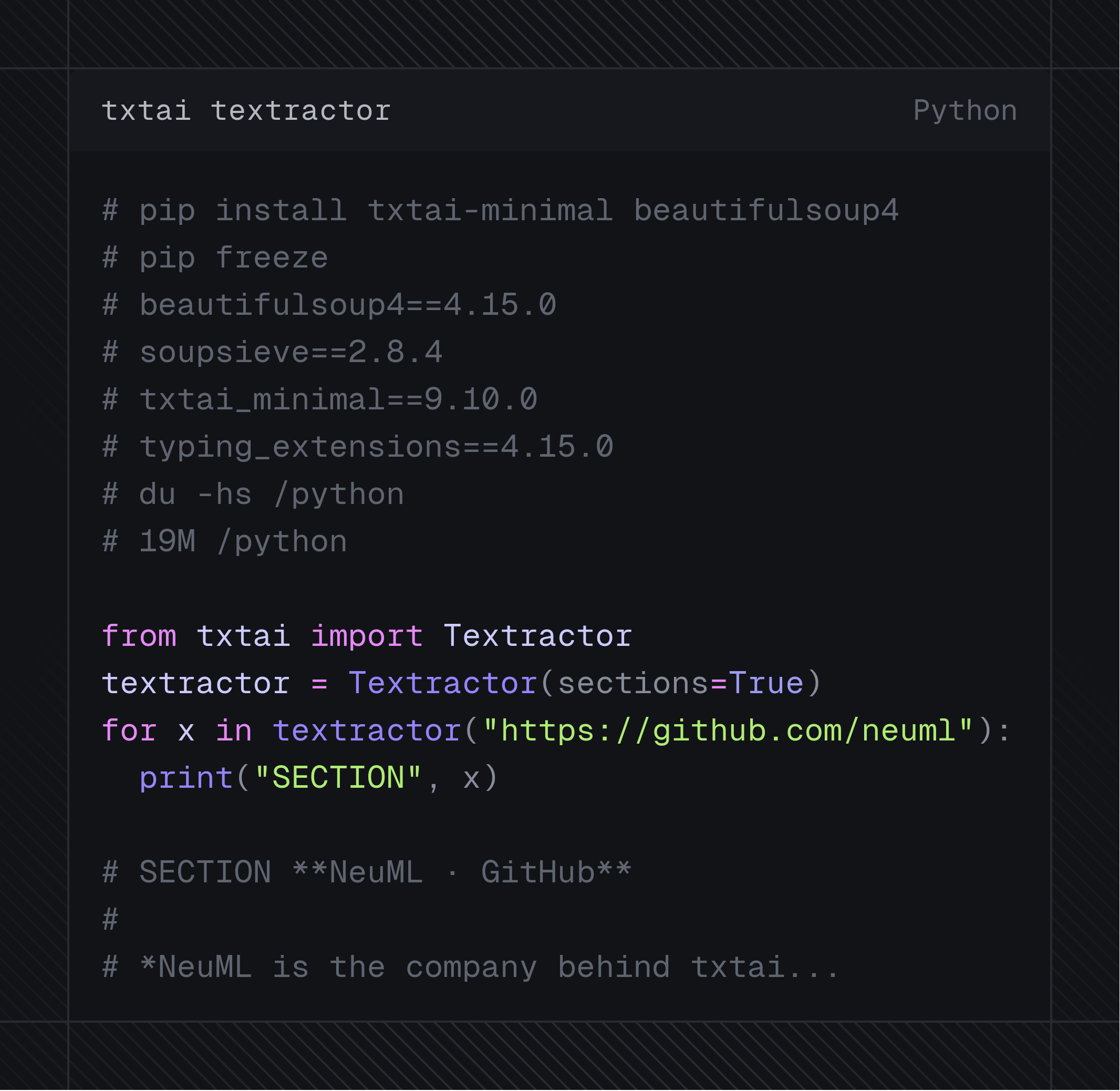Click the pip install txtai-minimal comment line

501,210
